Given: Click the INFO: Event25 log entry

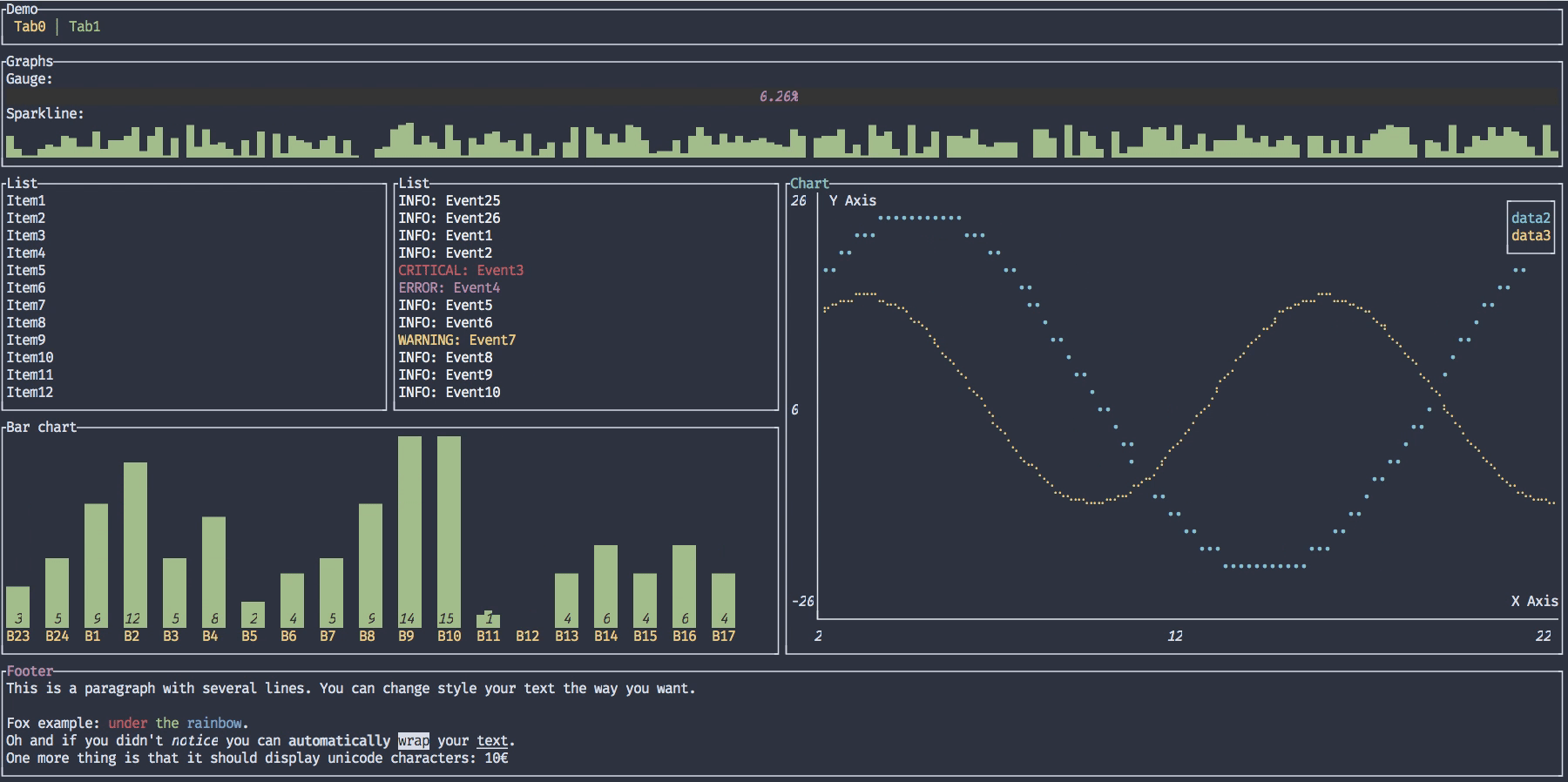Looking at the screenshot, I should 449,201.
